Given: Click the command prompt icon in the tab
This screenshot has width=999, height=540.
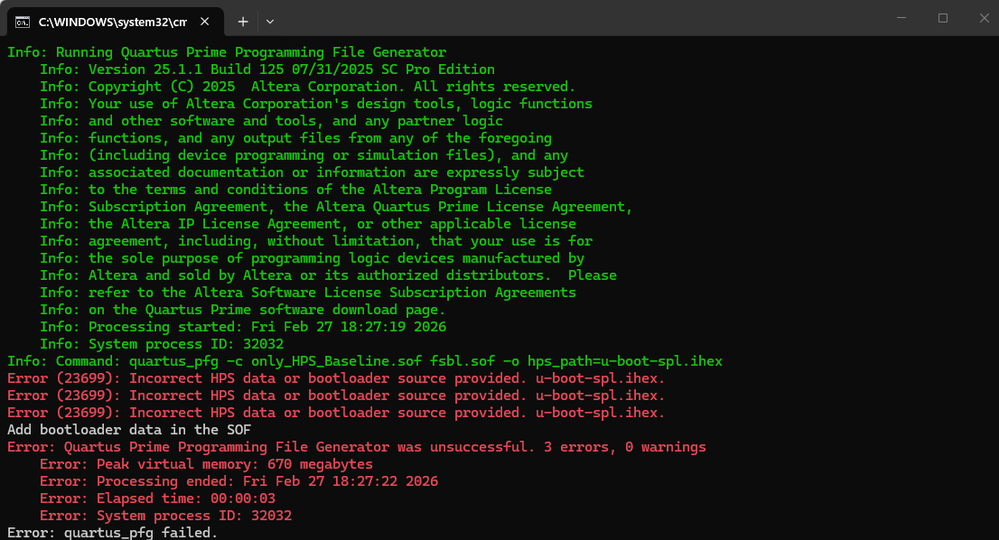Looking at the screenshot, I should [22, 20].
